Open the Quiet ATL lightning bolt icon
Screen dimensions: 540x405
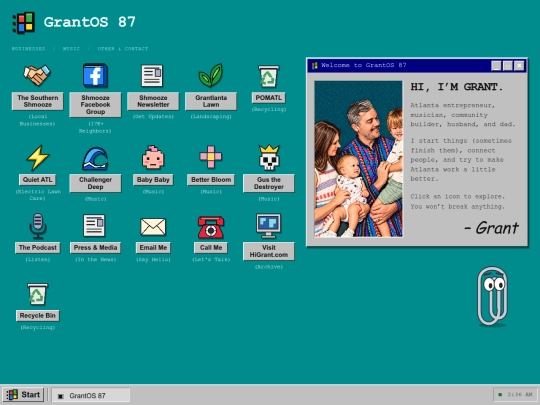[x=38, y=157]
